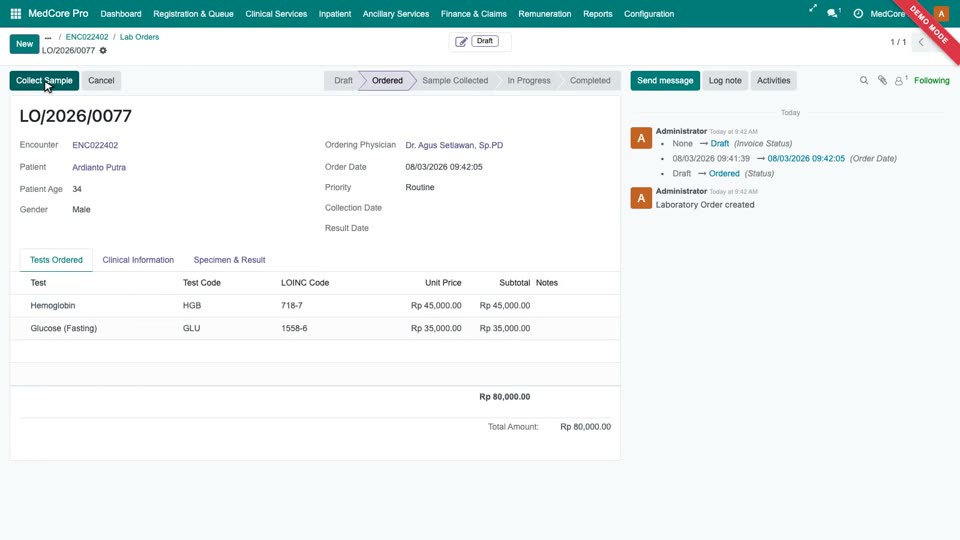Show followers via the person icon
960x540 pixels.
[x=900, y=80]
